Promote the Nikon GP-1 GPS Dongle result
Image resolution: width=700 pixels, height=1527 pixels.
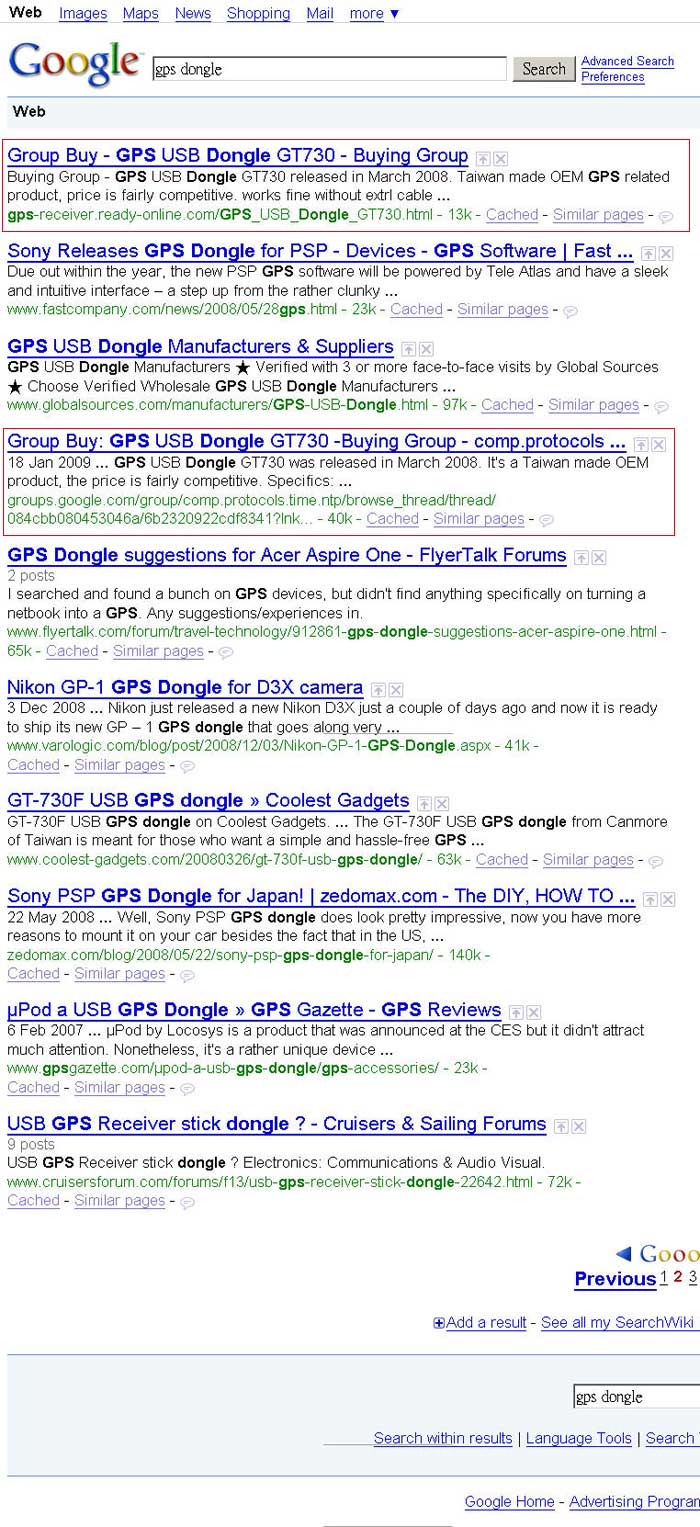pos(378,690)
